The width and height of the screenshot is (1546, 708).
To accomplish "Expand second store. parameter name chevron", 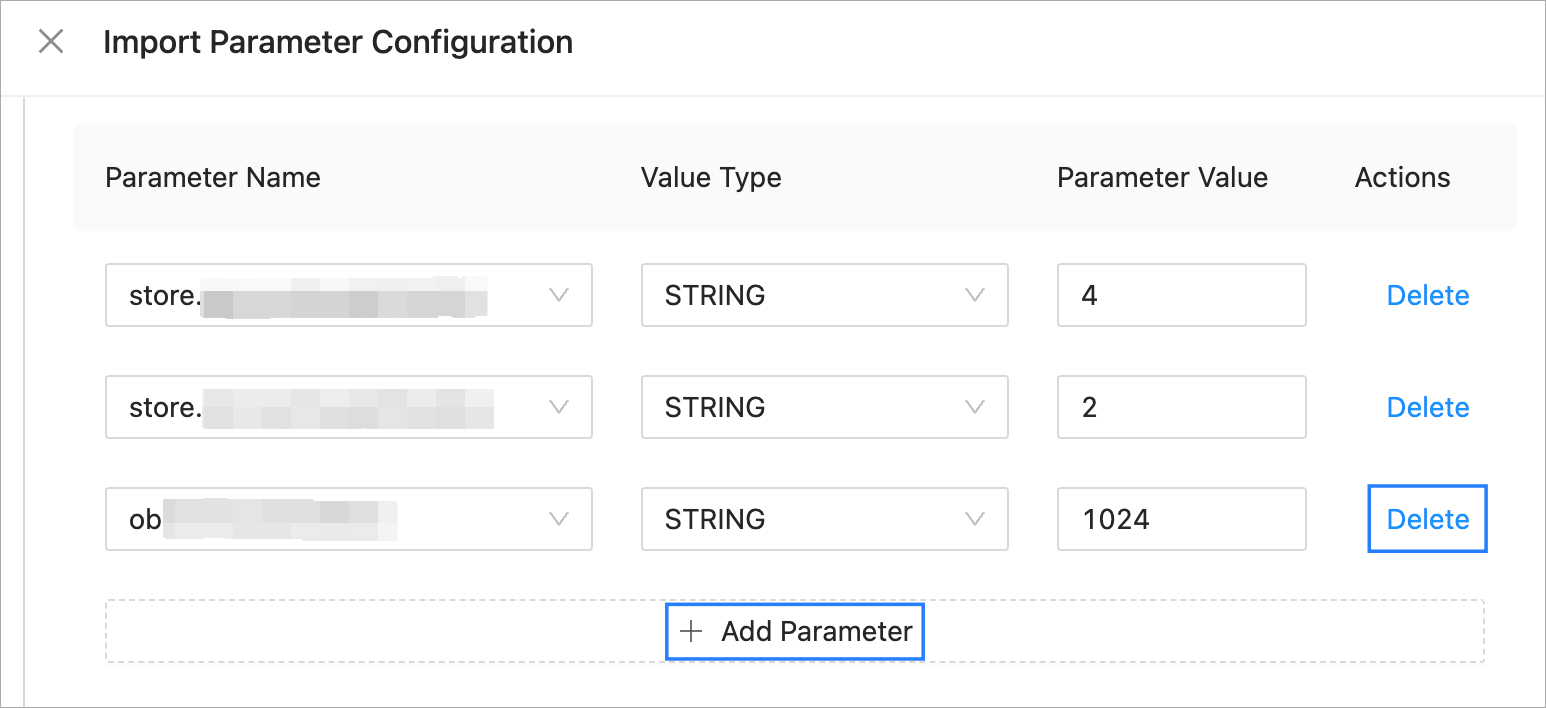I will 560,407.
